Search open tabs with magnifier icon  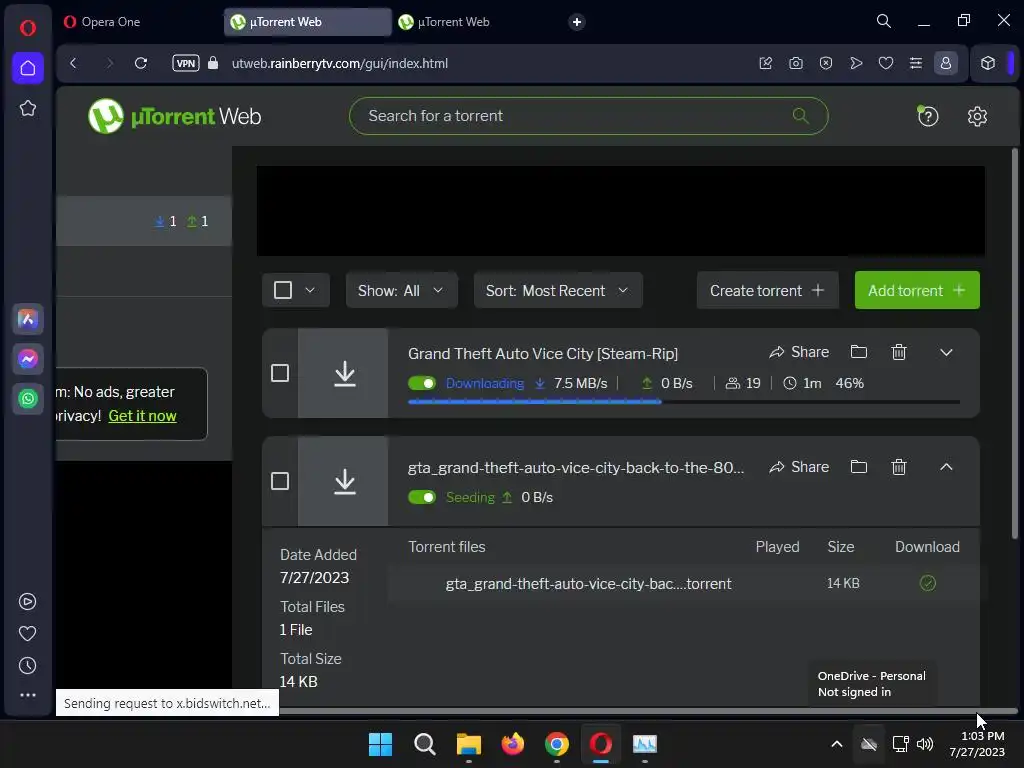point(884,21)
